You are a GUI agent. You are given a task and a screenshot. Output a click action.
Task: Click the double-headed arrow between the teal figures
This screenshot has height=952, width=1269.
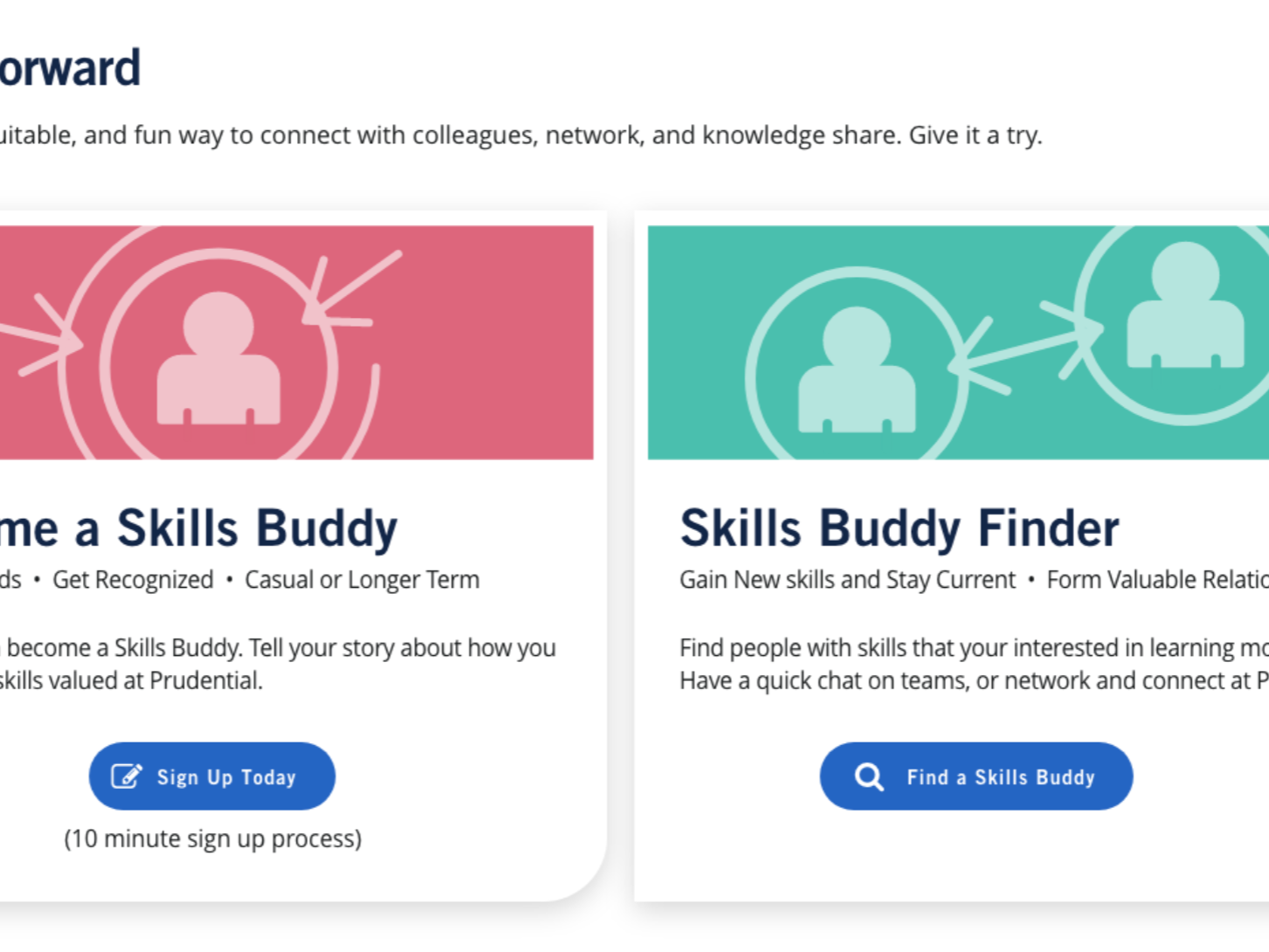point(1027,343)
